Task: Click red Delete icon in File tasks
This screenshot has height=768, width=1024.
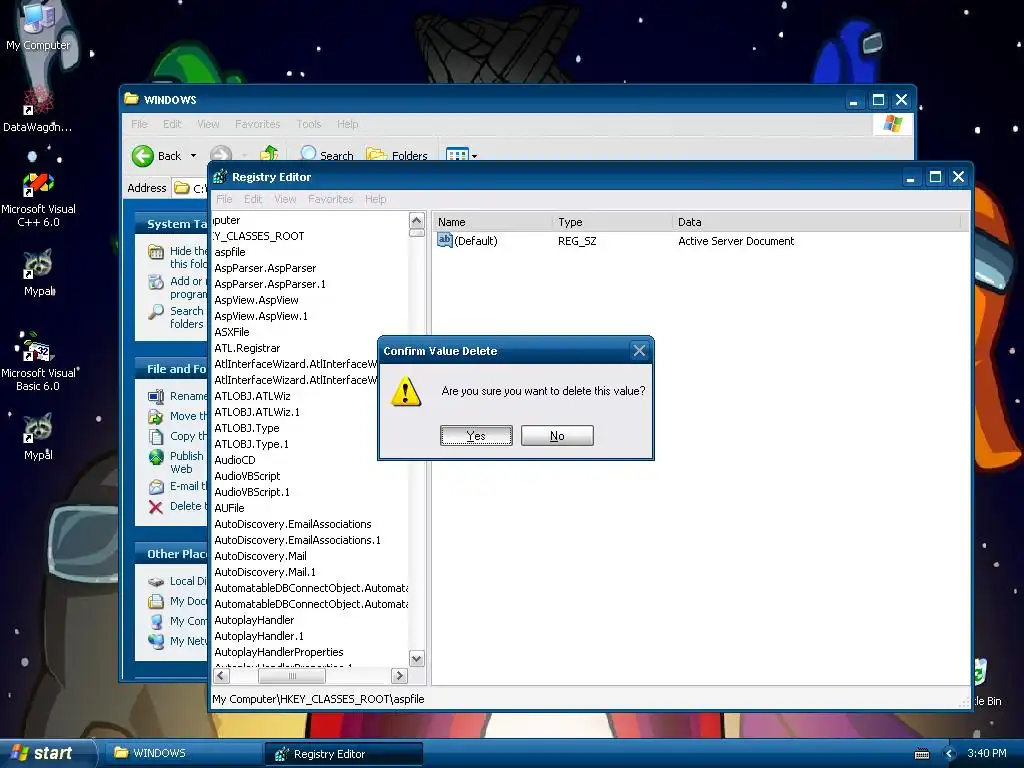Action: point(155,507)
